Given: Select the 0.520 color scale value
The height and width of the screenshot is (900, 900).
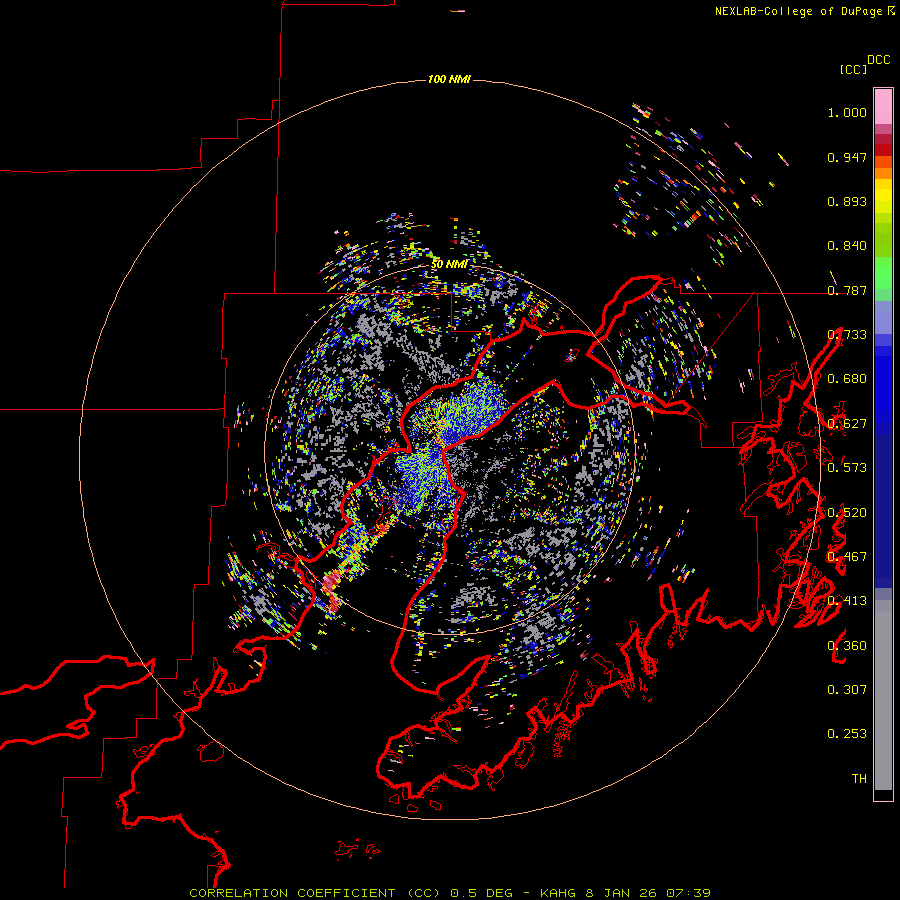Looking at the screenshot, I should tap(847, 513).
